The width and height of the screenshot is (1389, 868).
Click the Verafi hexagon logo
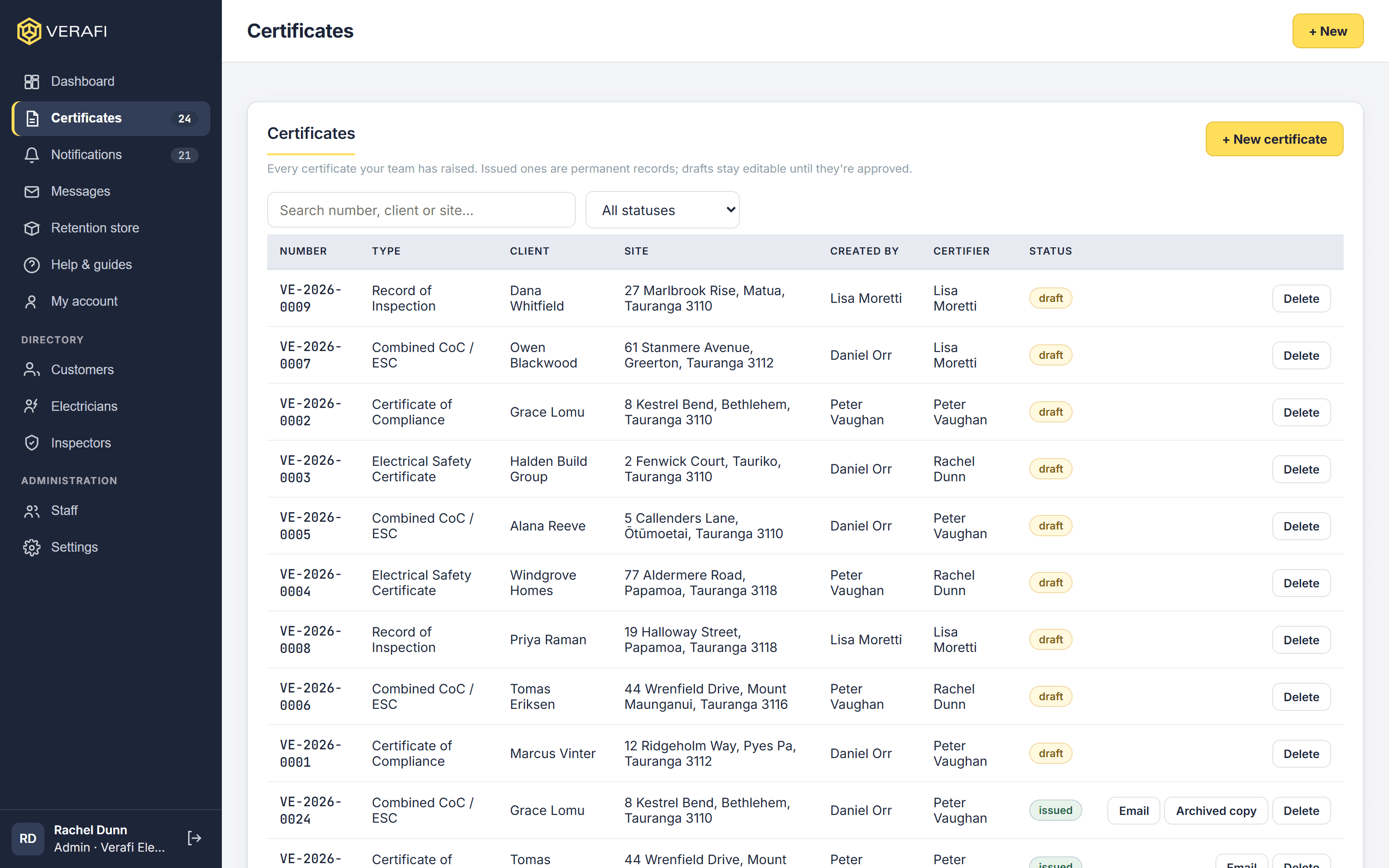point(29,31)
